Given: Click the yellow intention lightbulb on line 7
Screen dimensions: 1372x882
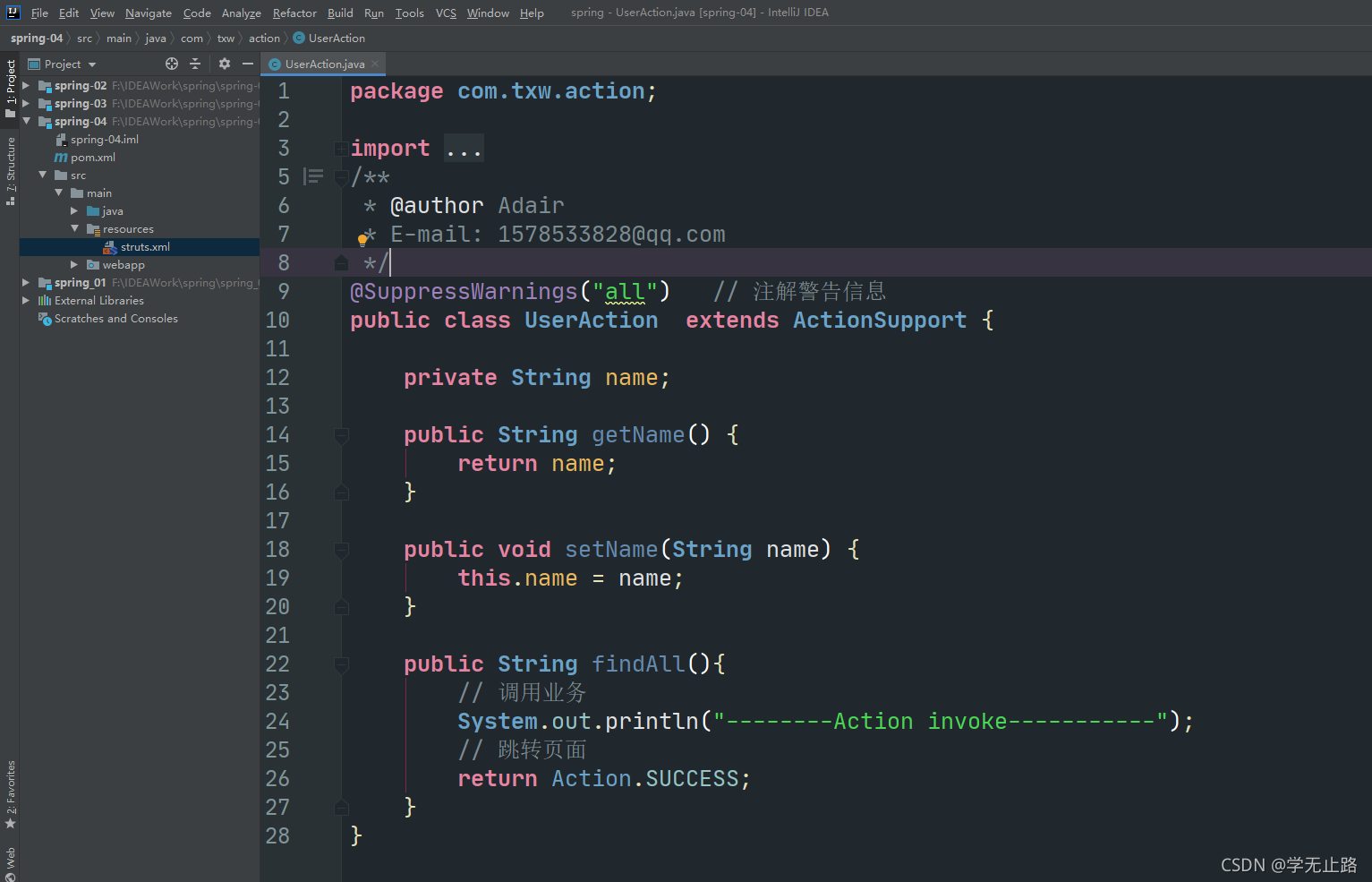Looking at the screenshot, I should pyautogui.click(x=362, y=240).
